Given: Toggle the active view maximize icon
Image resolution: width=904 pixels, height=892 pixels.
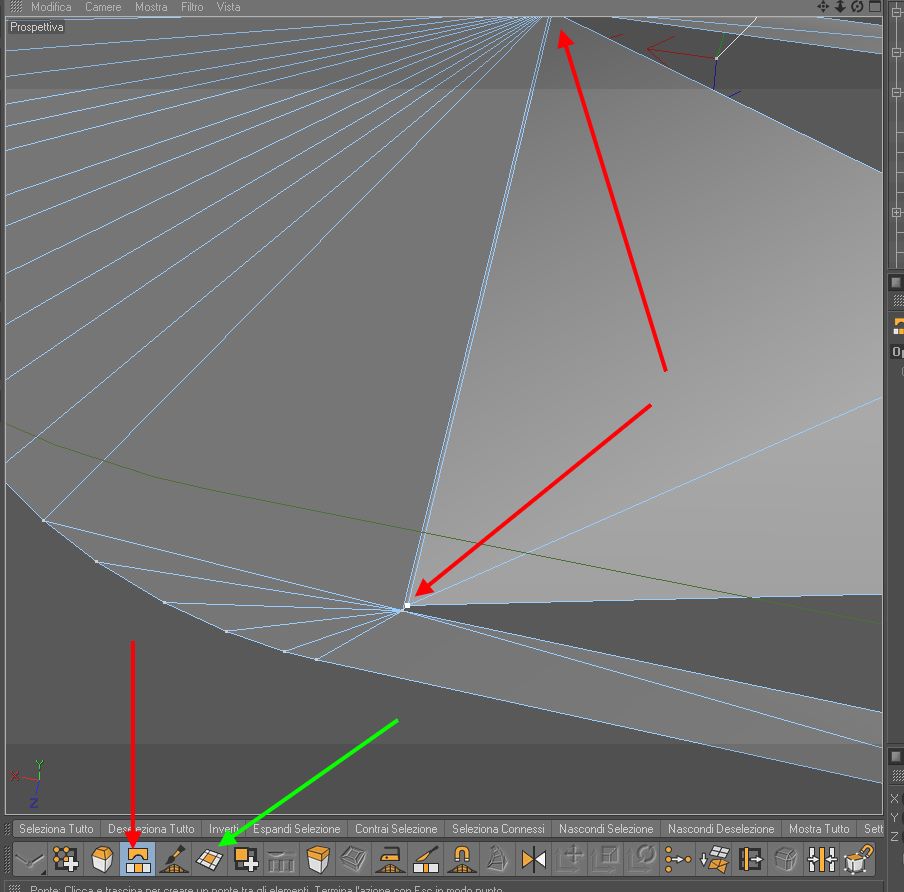Looking at the screenshot, I should pyautogui.click(x=875, y=7).
